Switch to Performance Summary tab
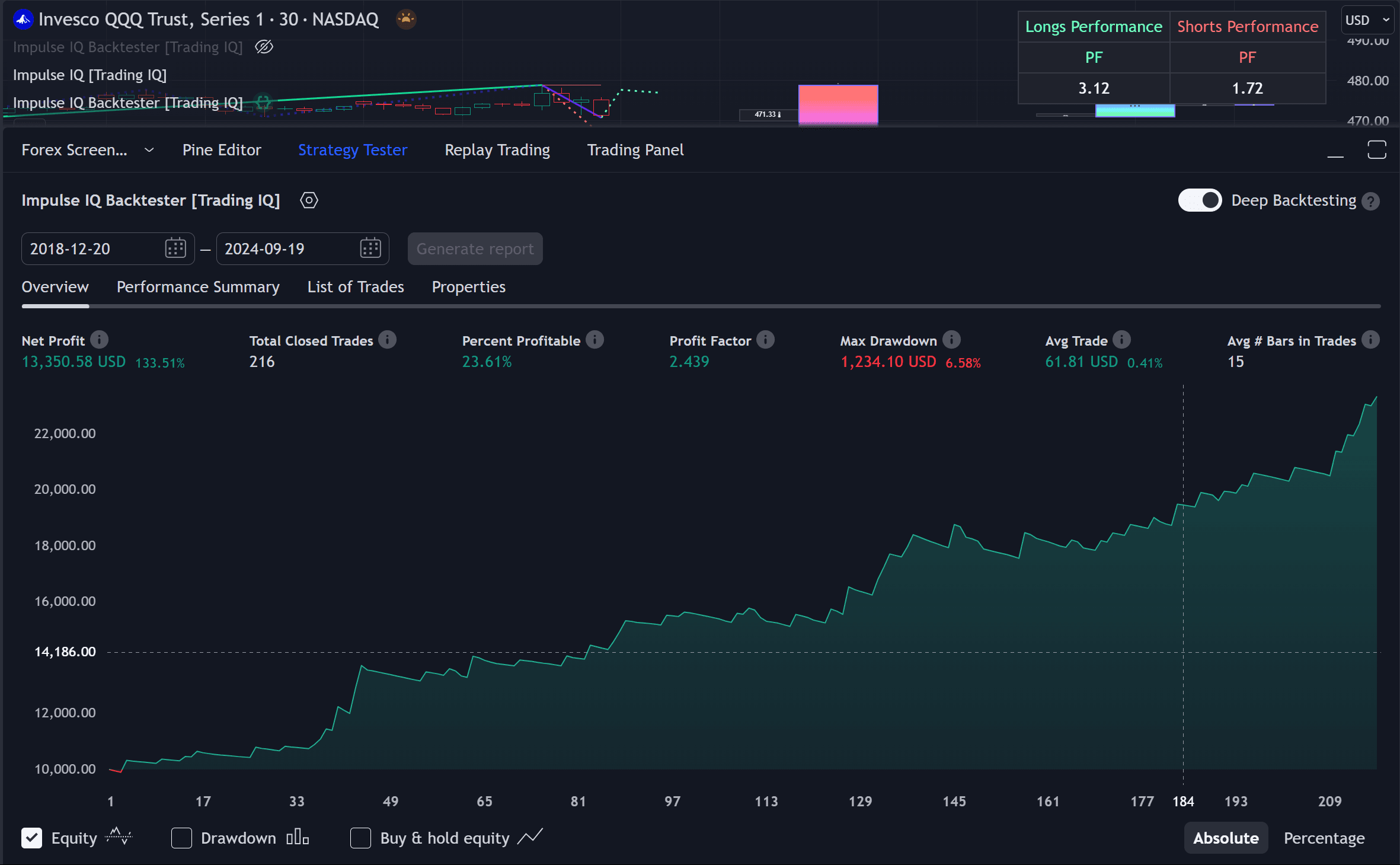 click(x=198, y=287)
